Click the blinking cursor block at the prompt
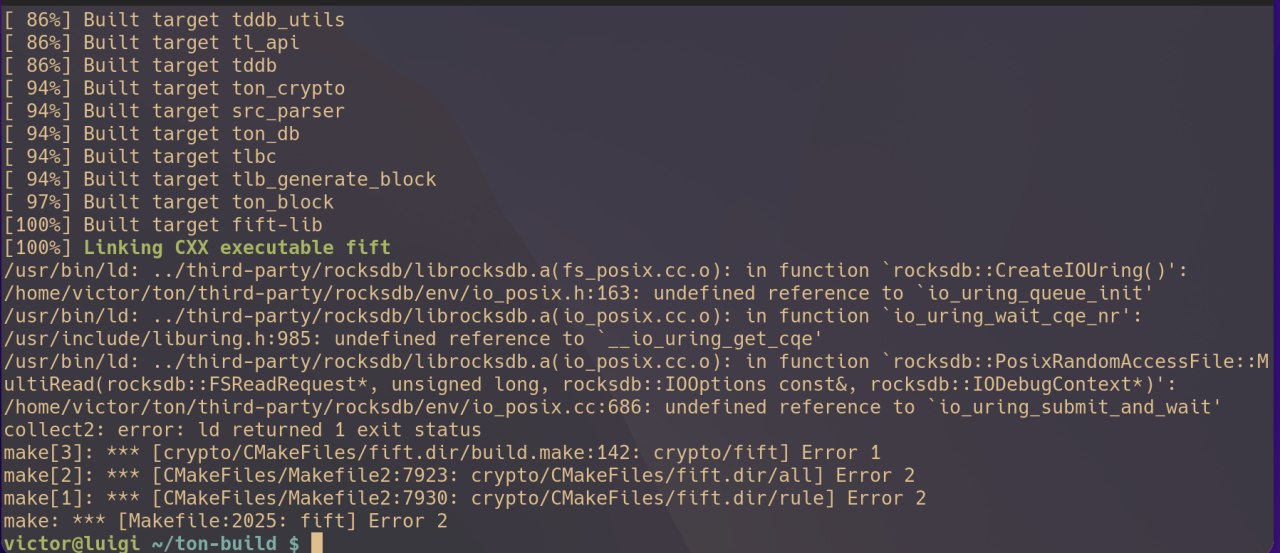This screenshot has height=553, width=1280. 317,543
